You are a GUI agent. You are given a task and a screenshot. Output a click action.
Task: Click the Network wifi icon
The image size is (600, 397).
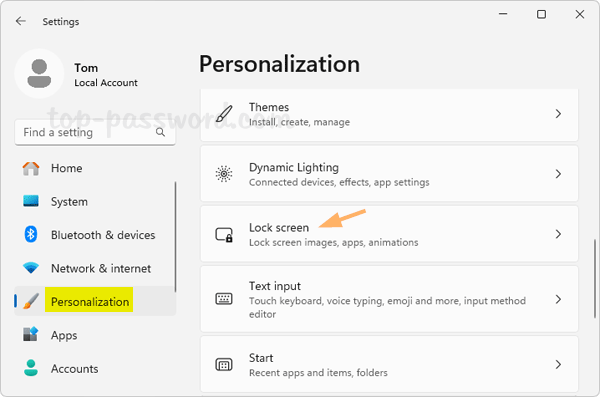tap(31, 268)
